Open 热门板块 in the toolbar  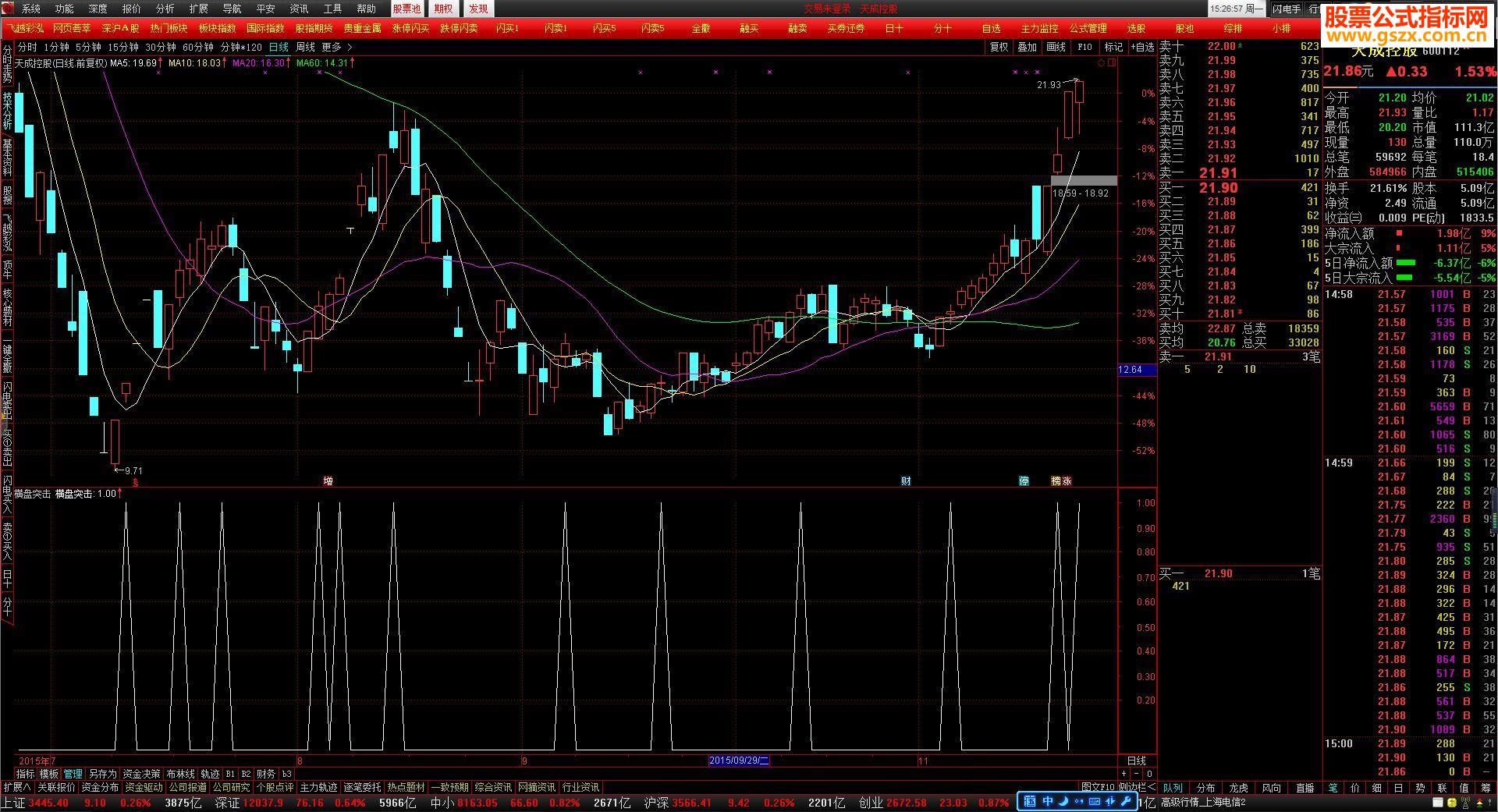tap(169, 28)
